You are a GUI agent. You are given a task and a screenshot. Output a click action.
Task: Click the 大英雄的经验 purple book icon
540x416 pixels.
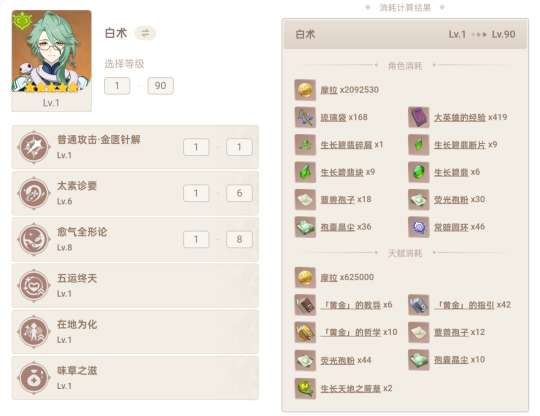tap(418, 117)
